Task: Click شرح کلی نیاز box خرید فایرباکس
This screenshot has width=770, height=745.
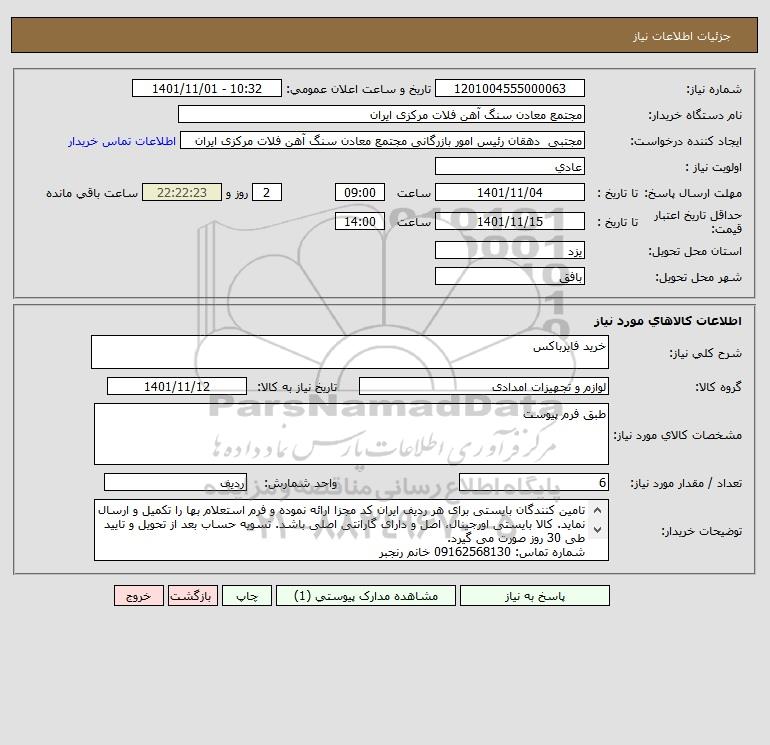Action: pyautogui.click(x=350, y=352)
